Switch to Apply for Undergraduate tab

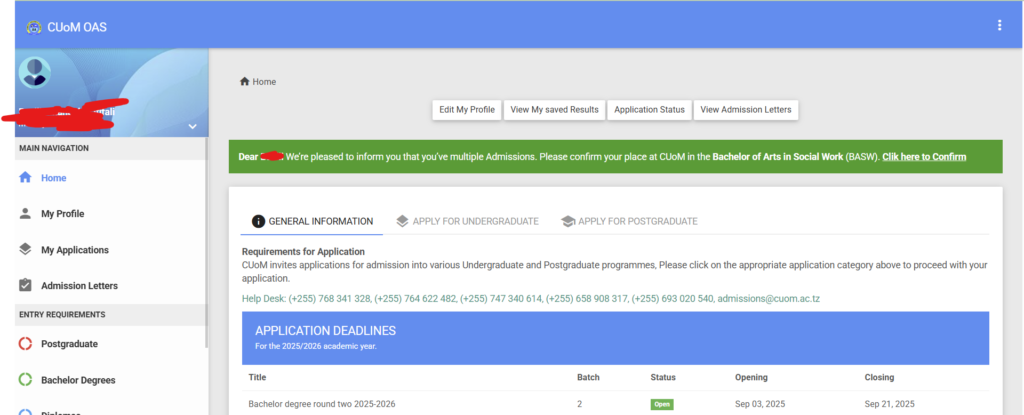point(467,221)
